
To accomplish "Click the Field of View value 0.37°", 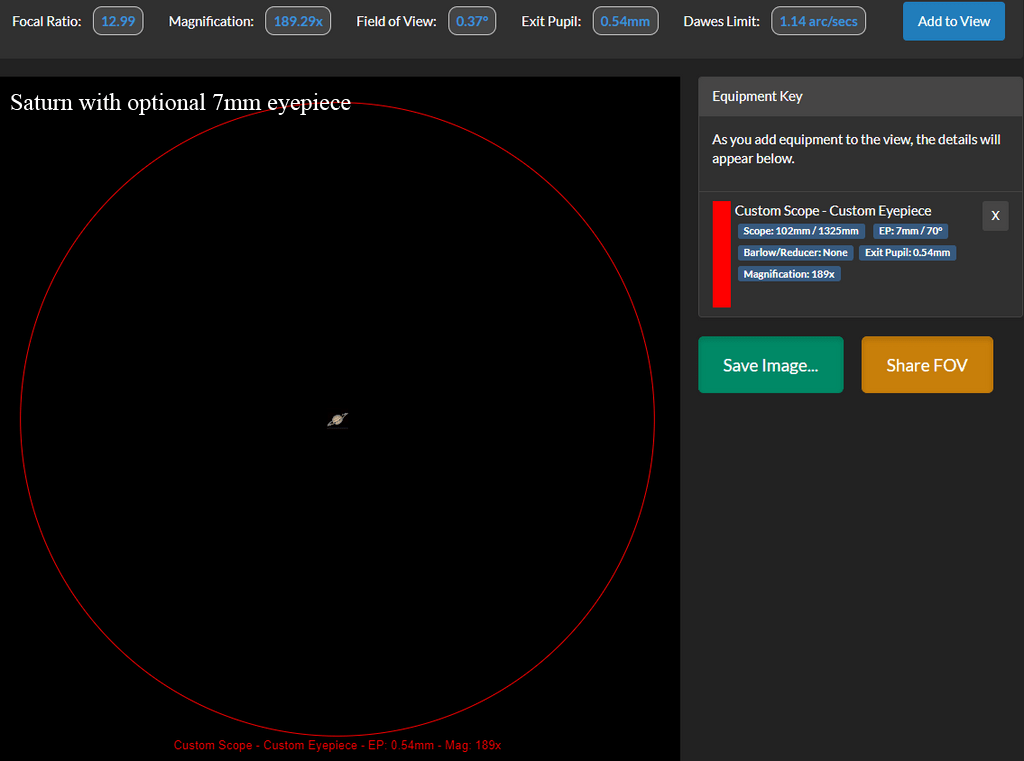I will pos(472,21).
